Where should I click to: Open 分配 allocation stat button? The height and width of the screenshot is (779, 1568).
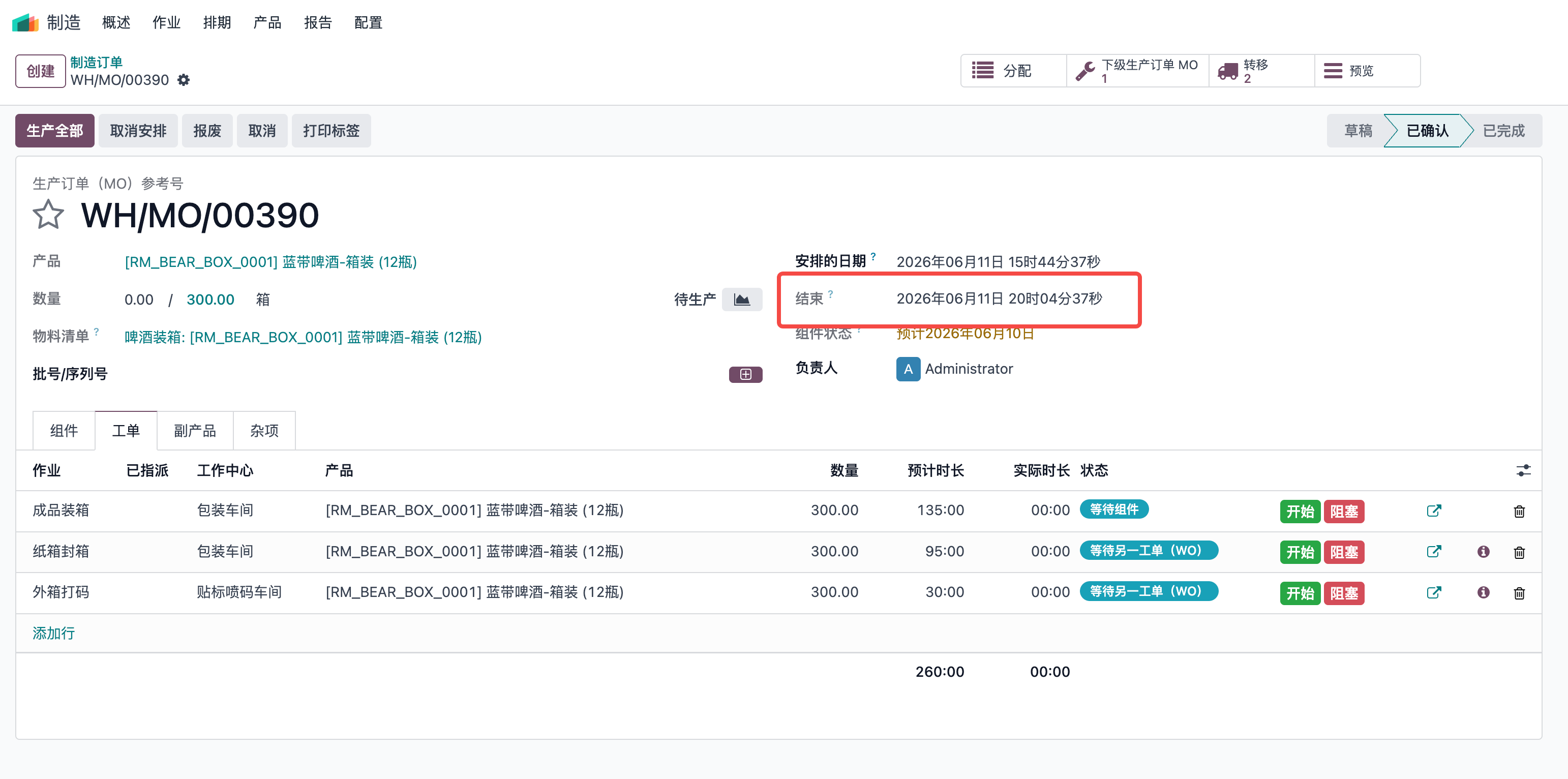click(1013, 71)
